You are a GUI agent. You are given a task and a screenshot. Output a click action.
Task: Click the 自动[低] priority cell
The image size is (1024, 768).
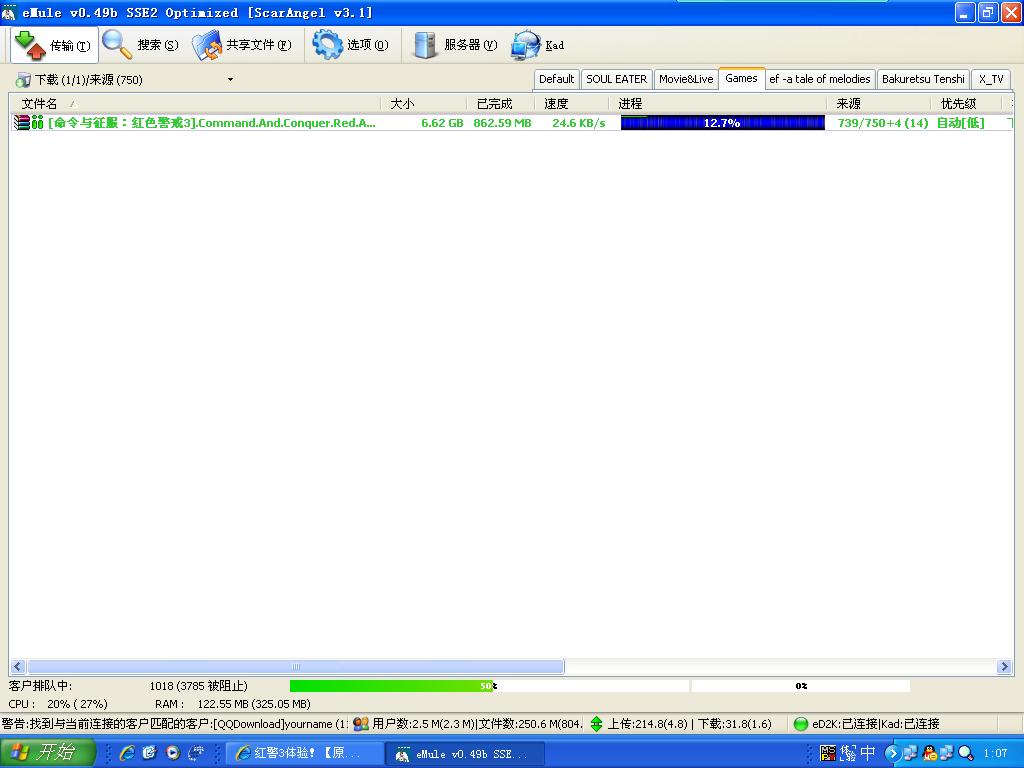click(x=960, y=123)
